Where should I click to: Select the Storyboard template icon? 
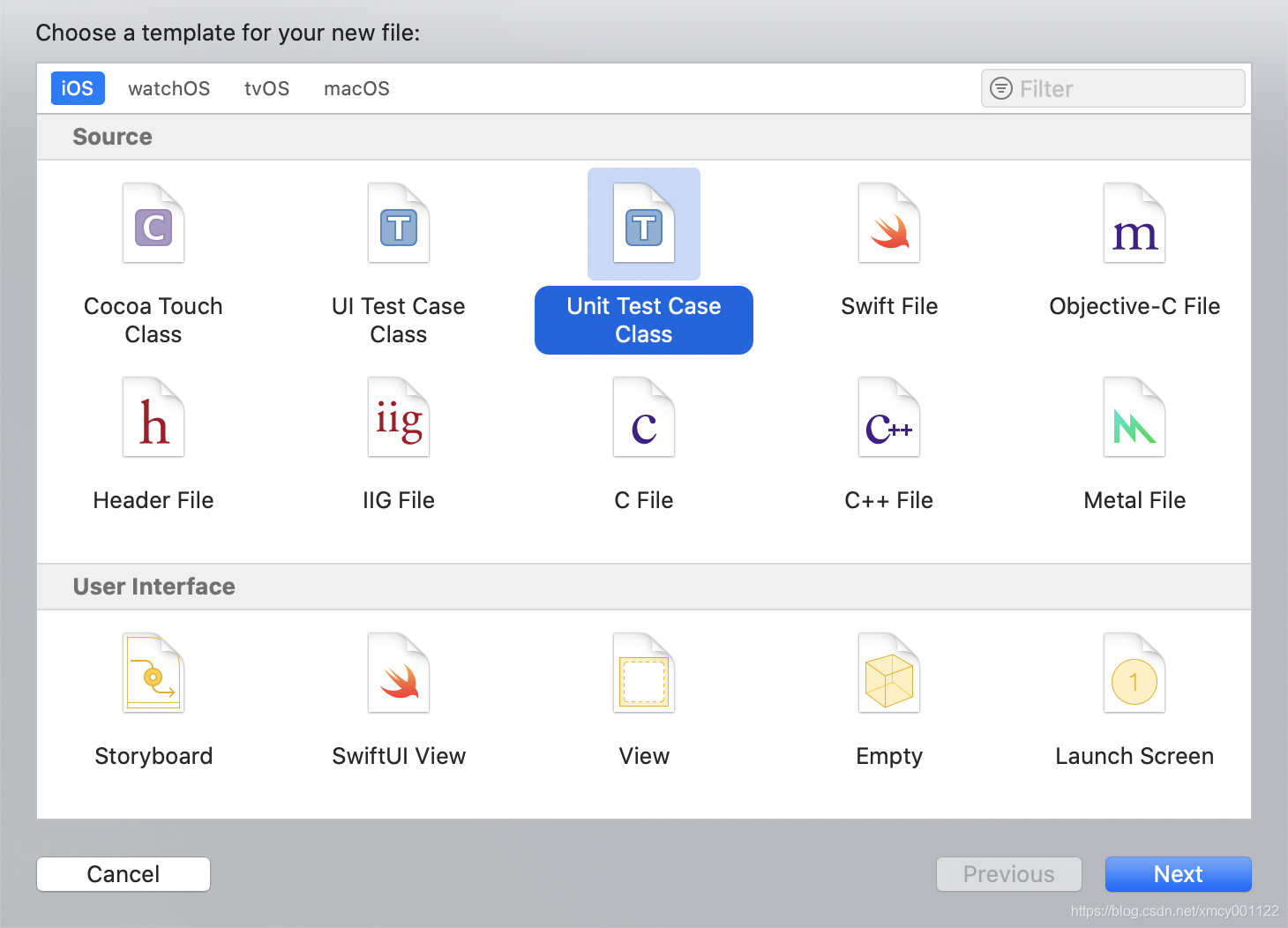(x=154, y=673)
